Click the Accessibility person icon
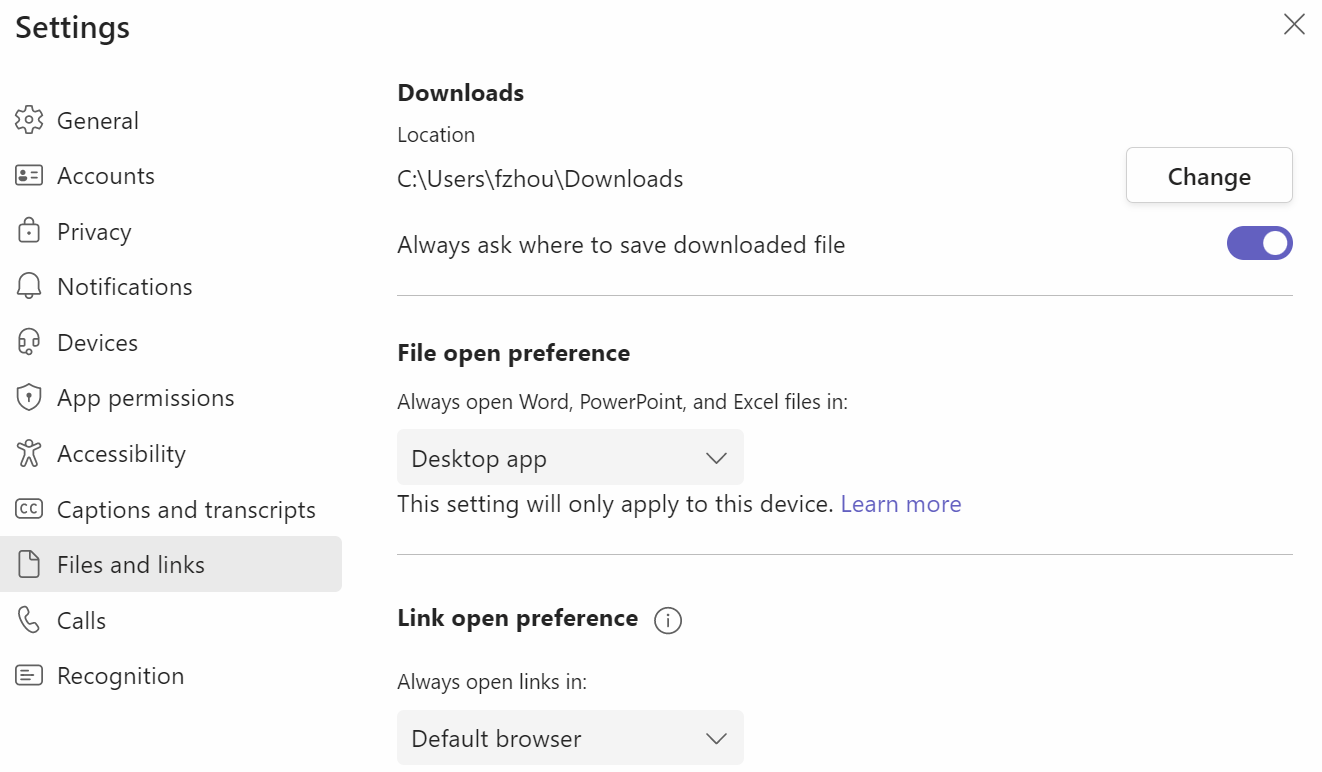1322x772 pixels. click(x=29, y=453)
